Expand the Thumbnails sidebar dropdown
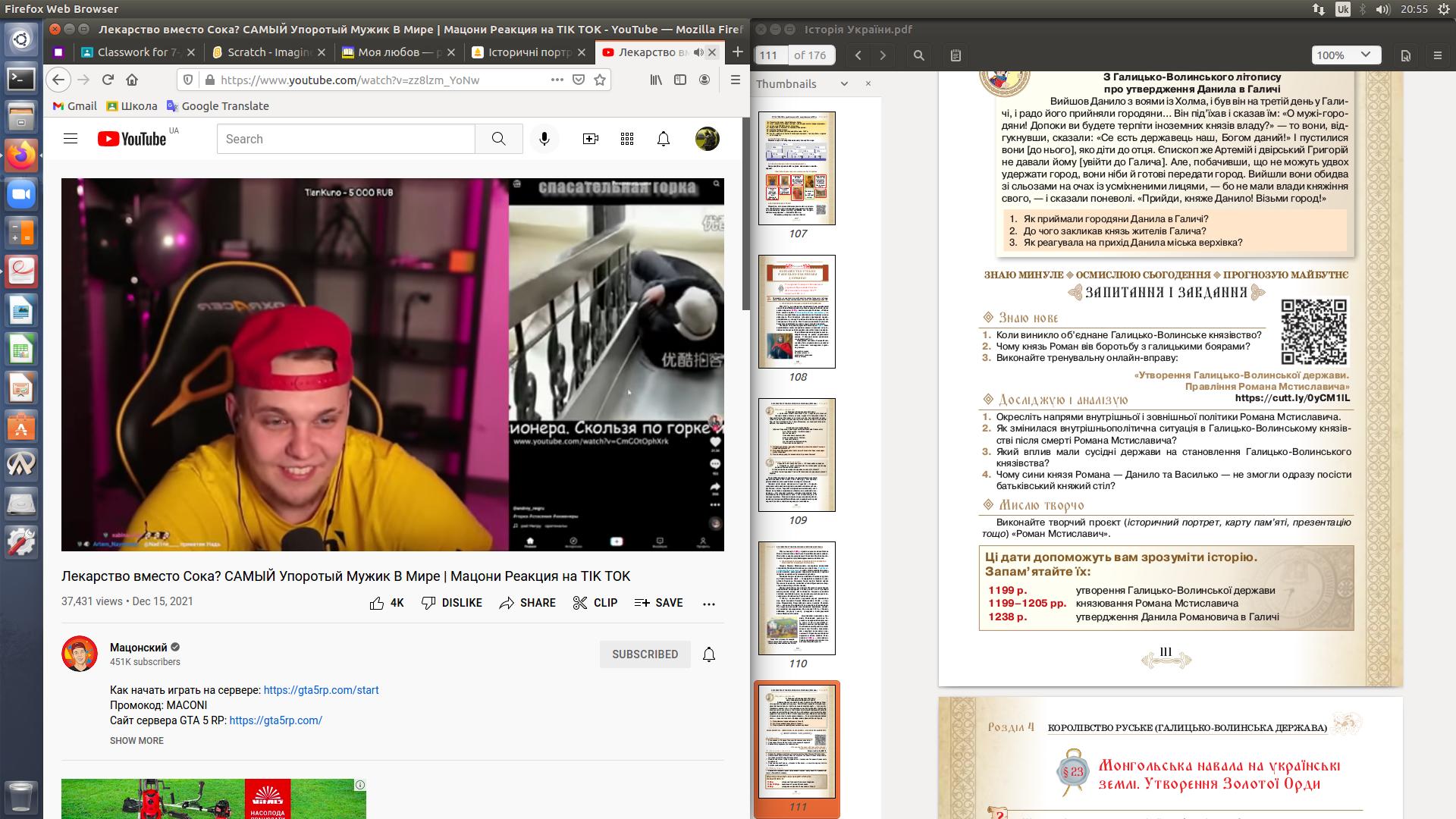This screenshot has width=1456, height=819. [844, 84]
